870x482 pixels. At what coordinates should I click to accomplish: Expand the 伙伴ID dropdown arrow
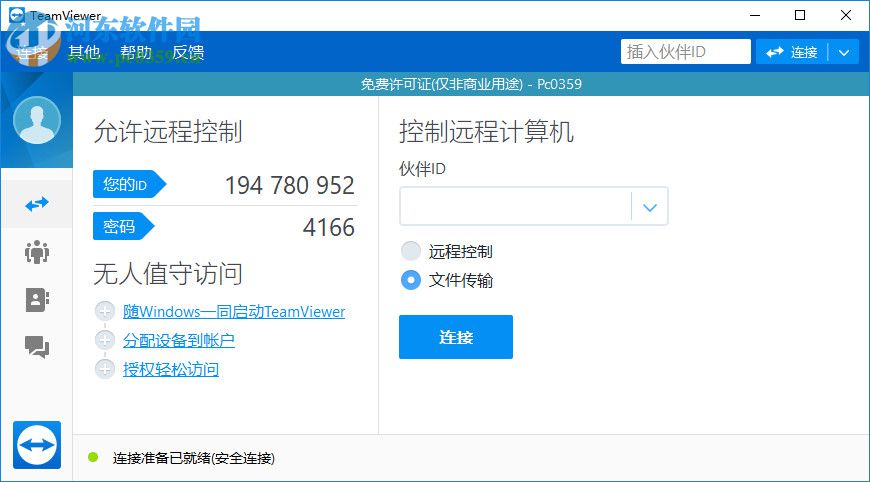pyautogui.click(x=650, y=207)
